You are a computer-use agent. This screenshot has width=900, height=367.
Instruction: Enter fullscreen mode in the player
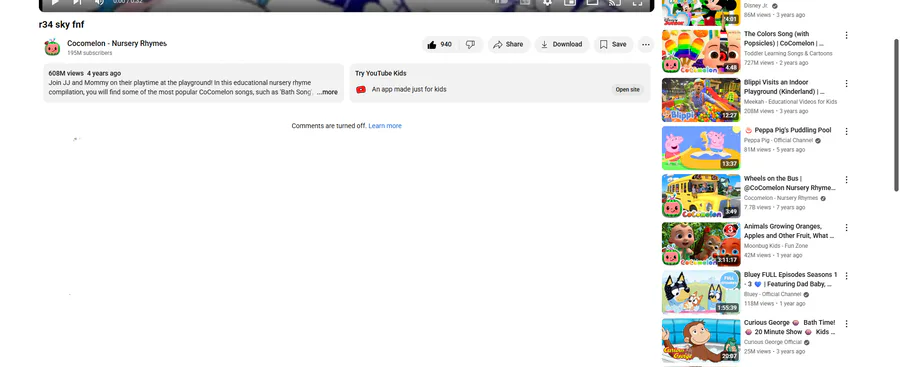(637, 3)
